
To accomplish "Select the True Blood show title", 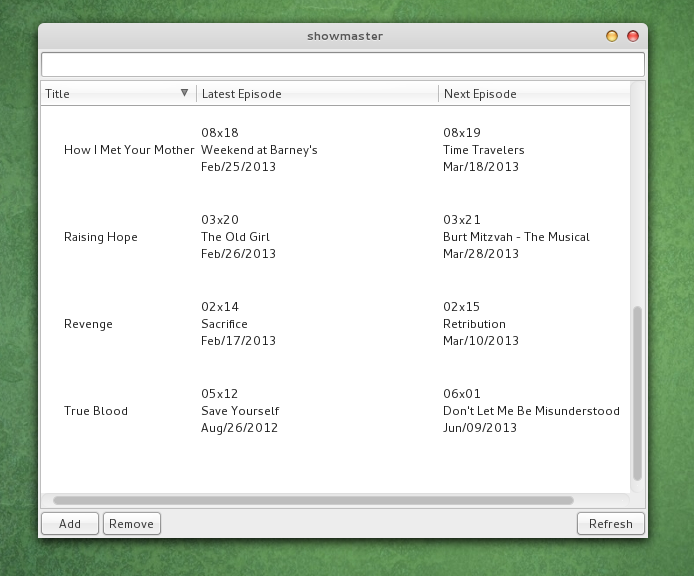I will pyautogui.click(x=96, y=411).
